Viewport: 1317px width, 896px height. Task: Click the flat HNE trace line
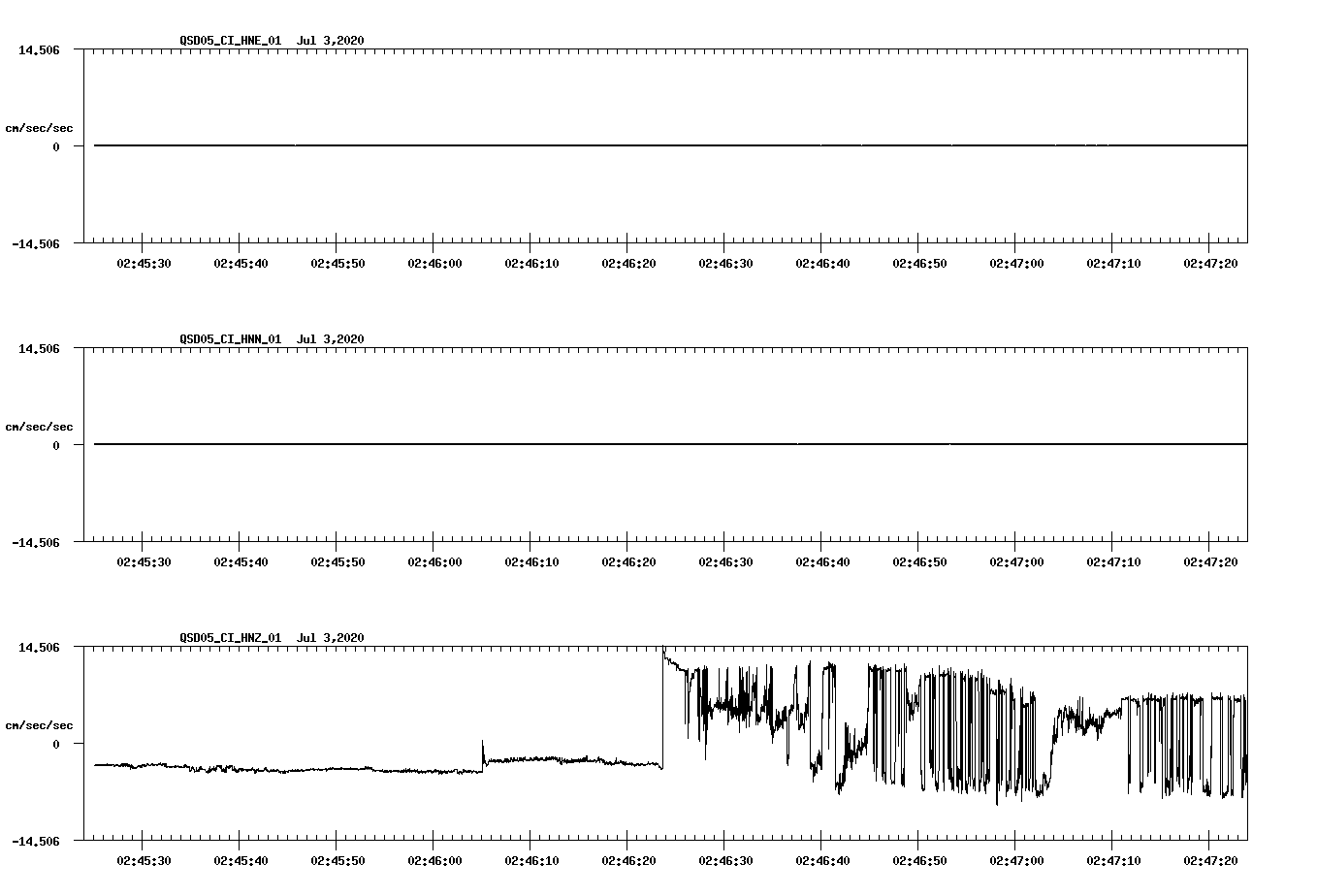tap(670, 145)
